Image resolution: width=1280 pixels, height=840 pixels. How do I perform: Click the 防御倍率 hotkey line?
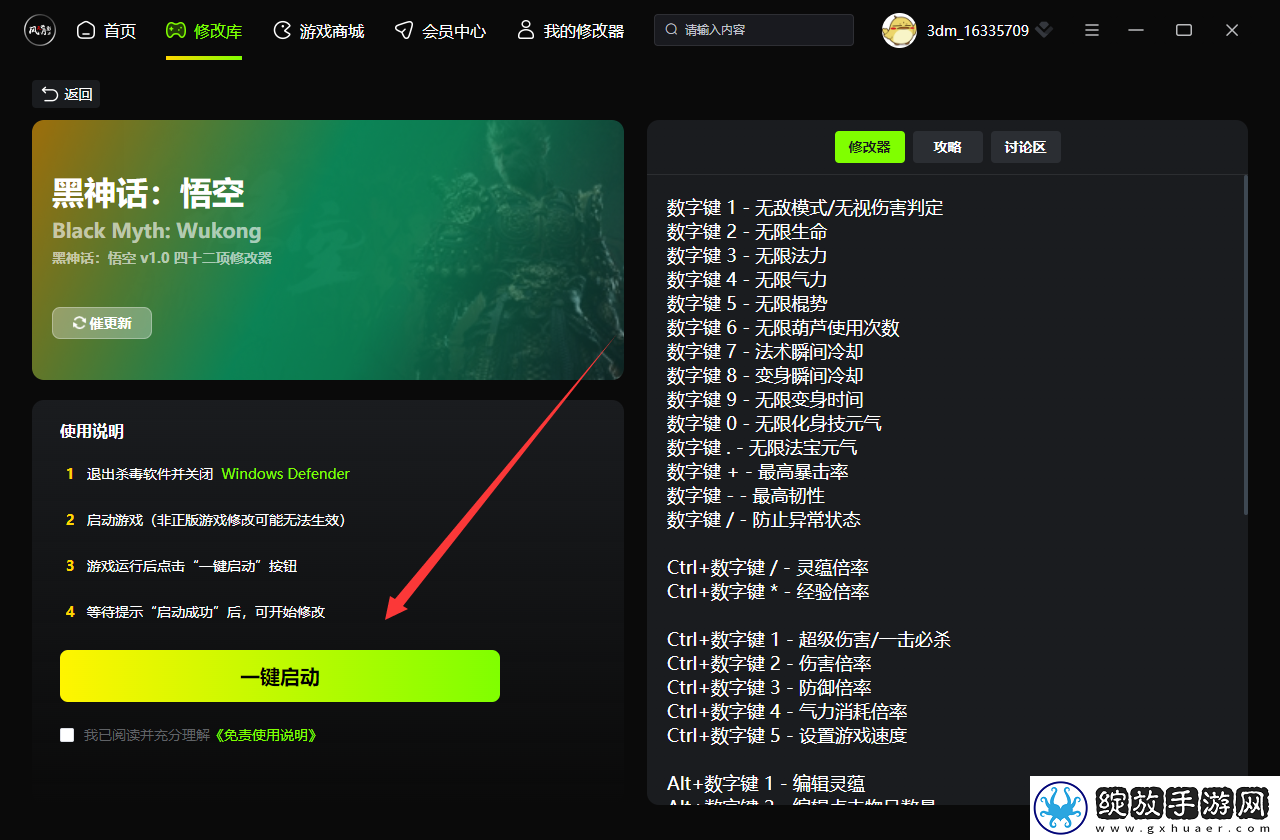[x=769, y=688]
